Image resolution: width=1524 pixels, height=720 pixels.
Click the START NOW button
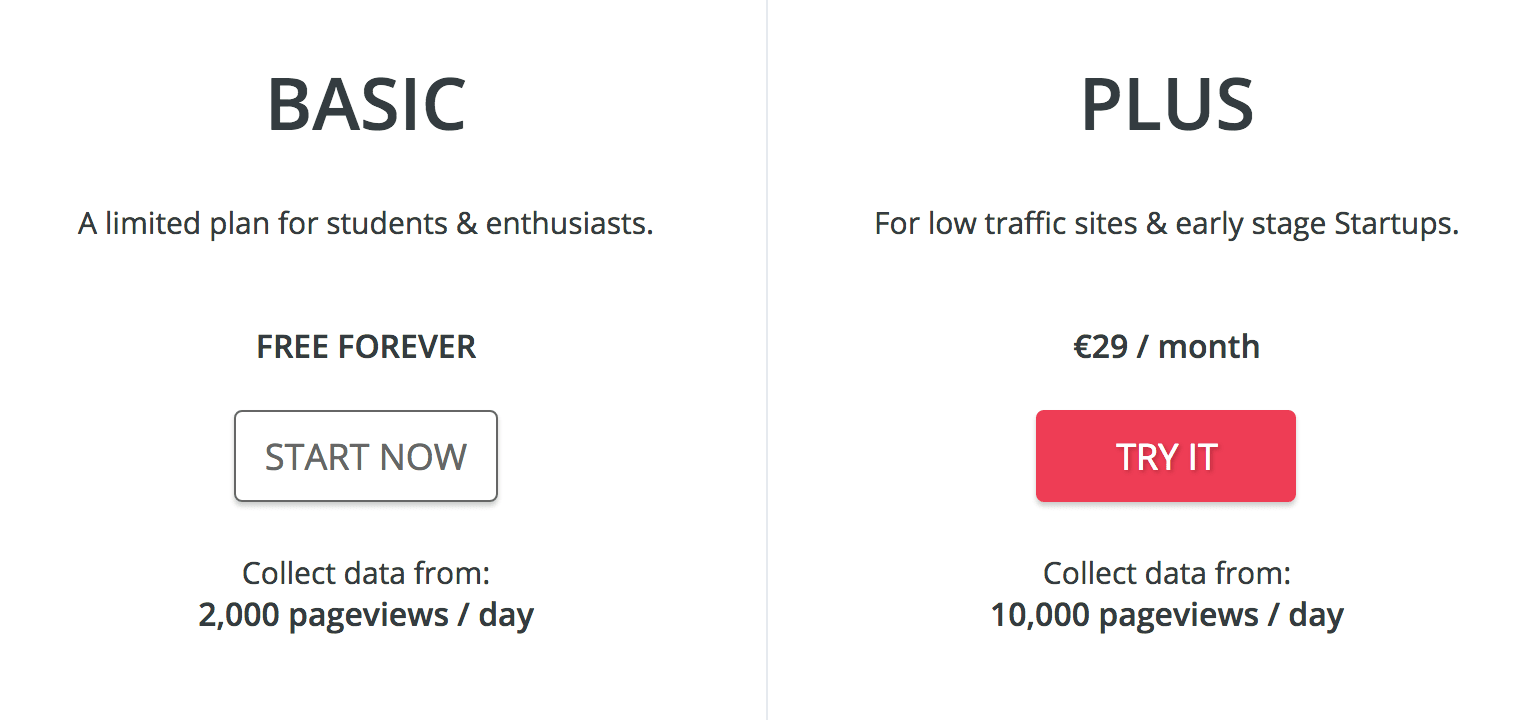366,456
